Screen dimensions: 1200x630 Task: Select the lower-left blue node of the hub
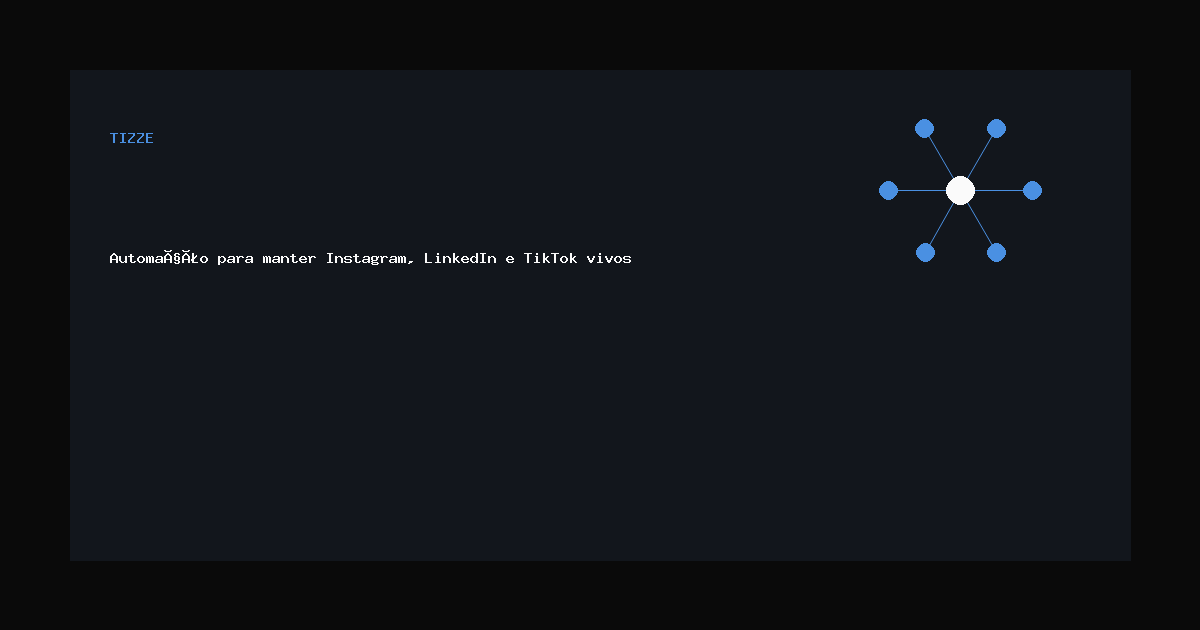925,252
